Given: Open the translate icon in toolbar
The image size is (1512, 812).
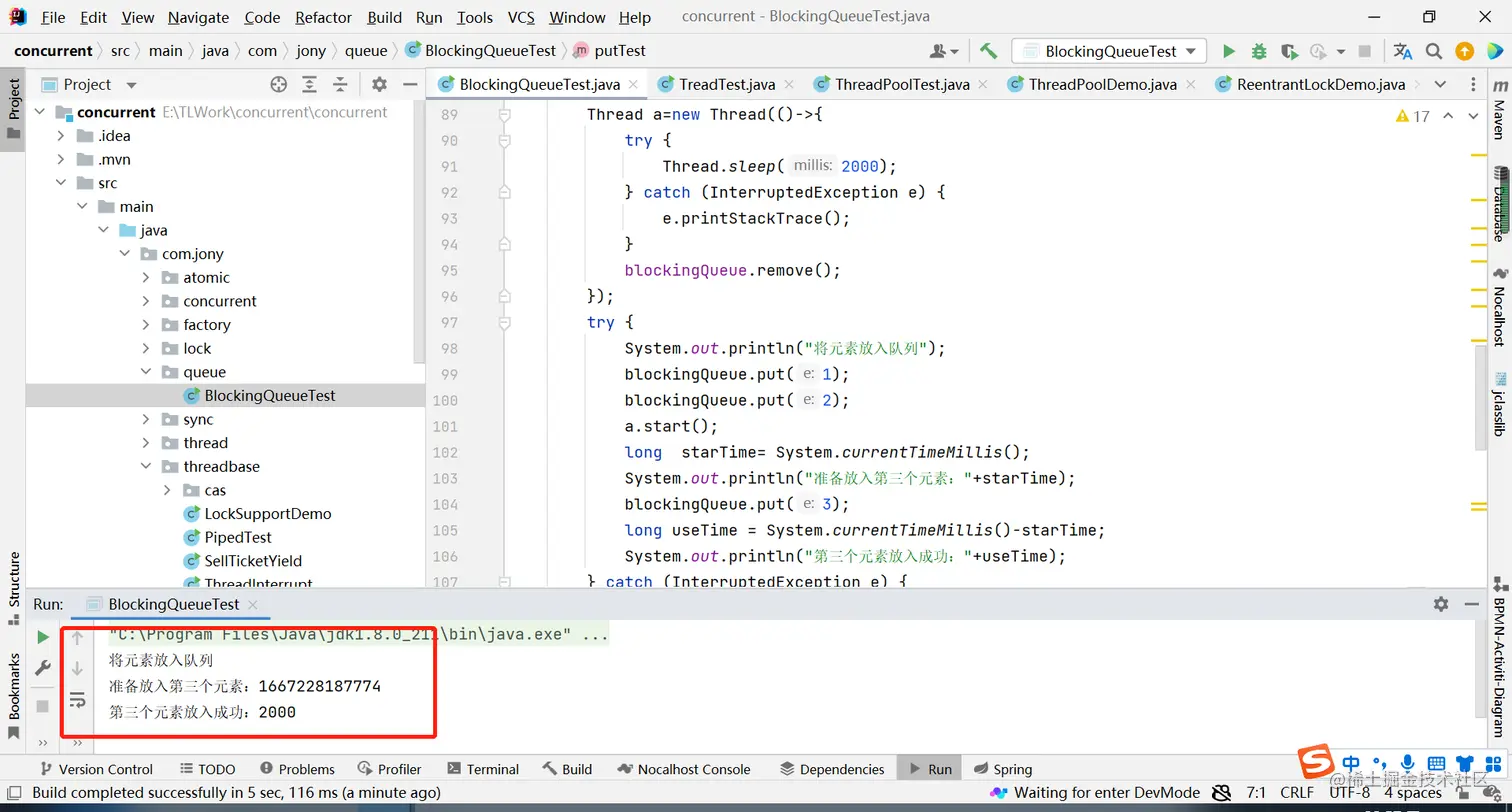Looking at the screenshot, I should pos(1403,51).
